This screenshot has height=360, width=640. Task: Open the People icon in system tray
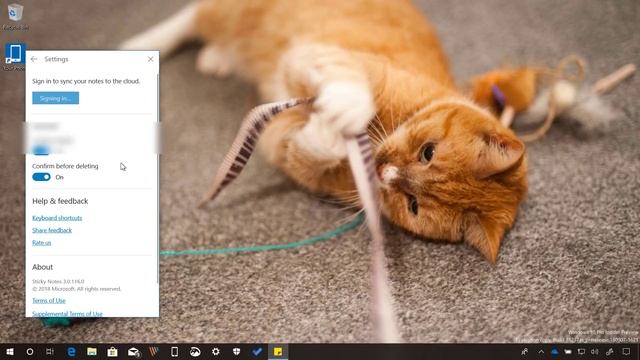(x=525, y=351)
